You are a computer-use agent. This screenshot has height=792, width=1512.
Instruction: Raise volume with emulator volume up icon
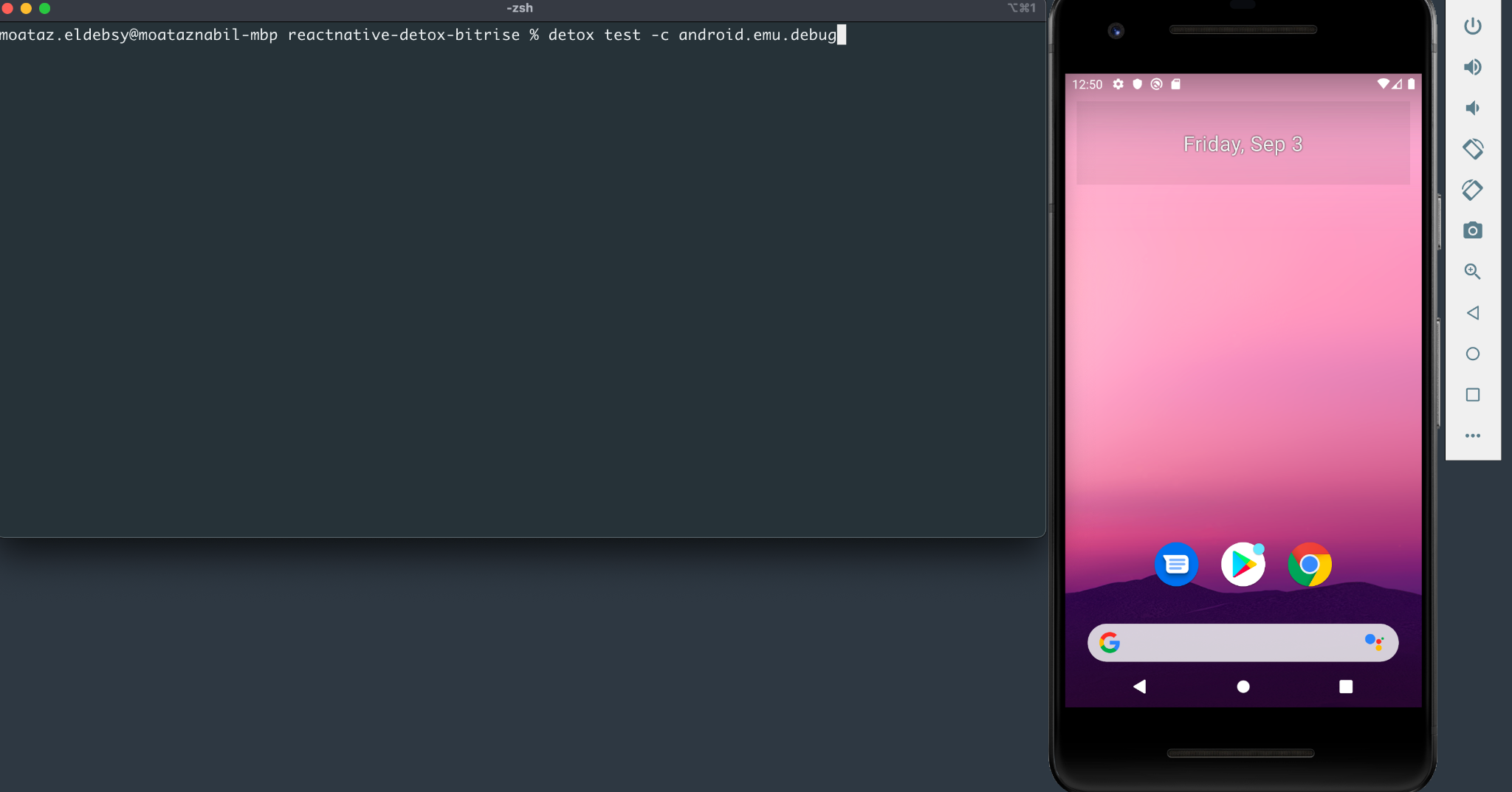1473,67
